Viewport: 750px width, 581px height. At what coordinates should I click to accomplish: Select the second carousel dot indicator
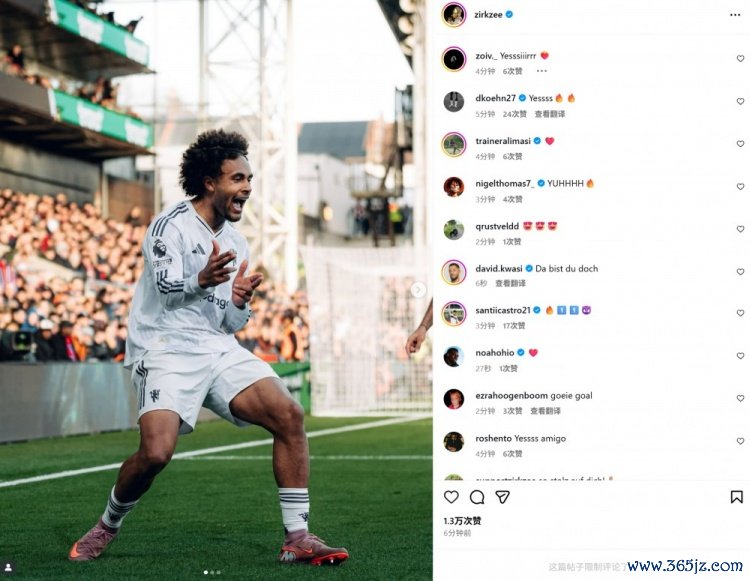pyautogui.click(x=212, y=572)
